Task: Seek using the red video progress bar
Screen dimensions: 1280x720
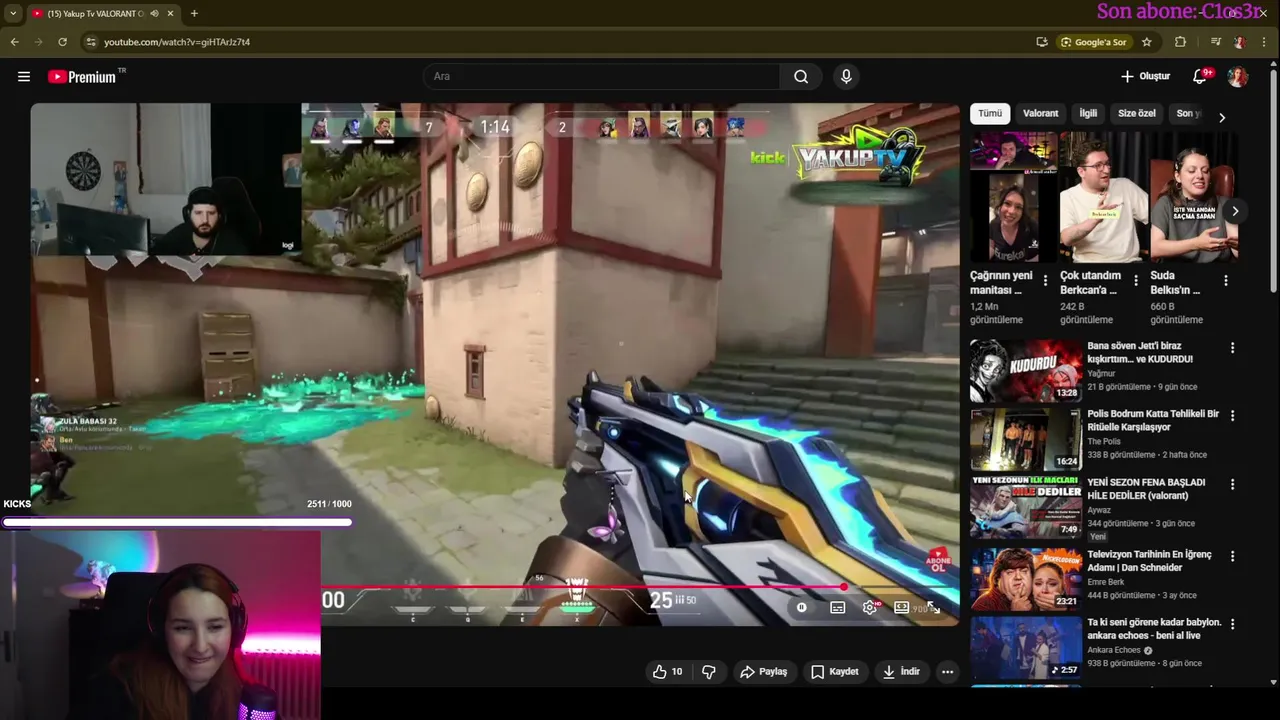Action: pyautogui.click(x=640, y=587)
